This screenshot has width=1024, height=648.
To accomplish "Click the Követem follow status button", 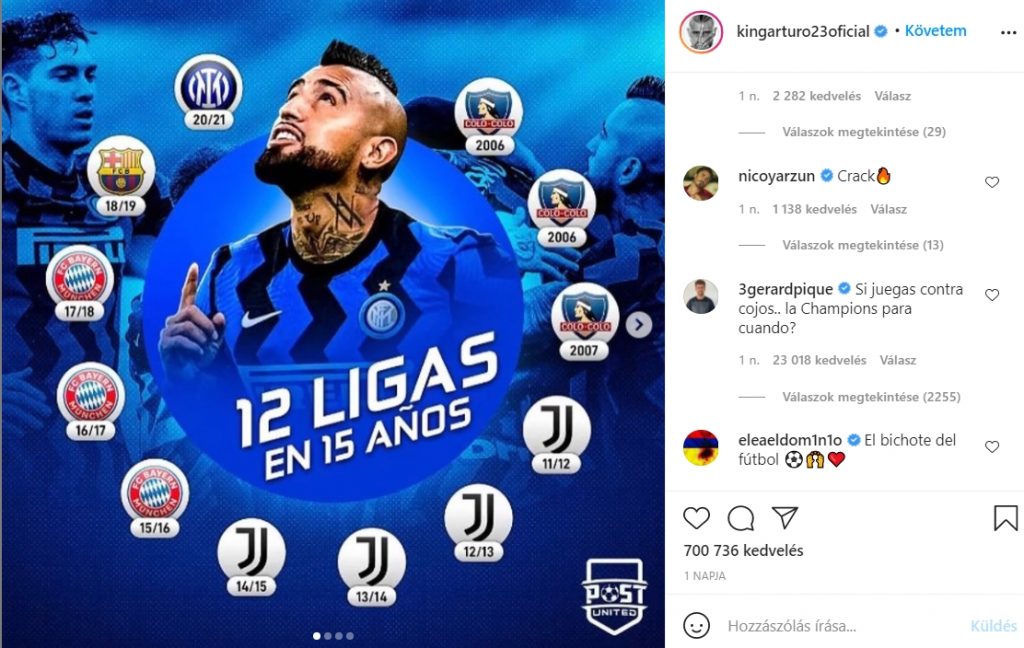I will pyautogui.click(x=935, y=31).
